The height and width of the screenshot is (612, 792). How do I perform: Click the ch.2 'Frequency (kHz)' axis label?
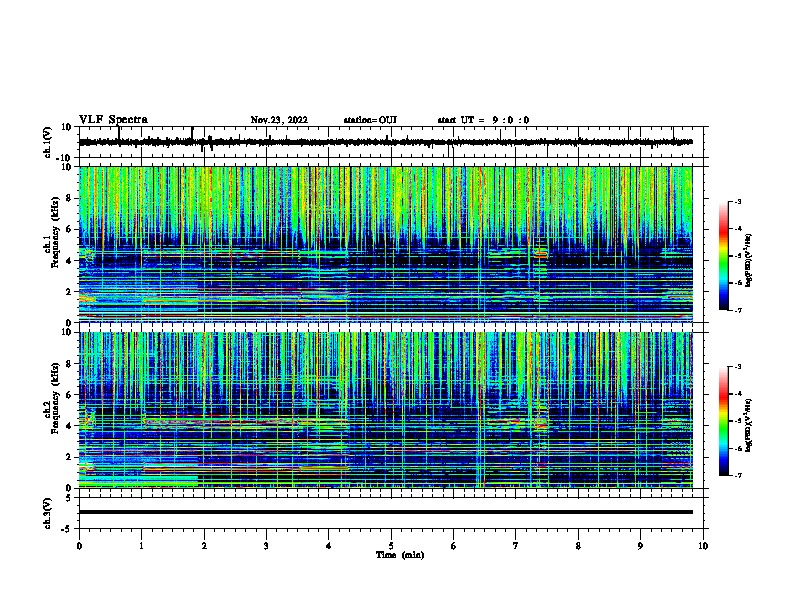tap(55, 398)
